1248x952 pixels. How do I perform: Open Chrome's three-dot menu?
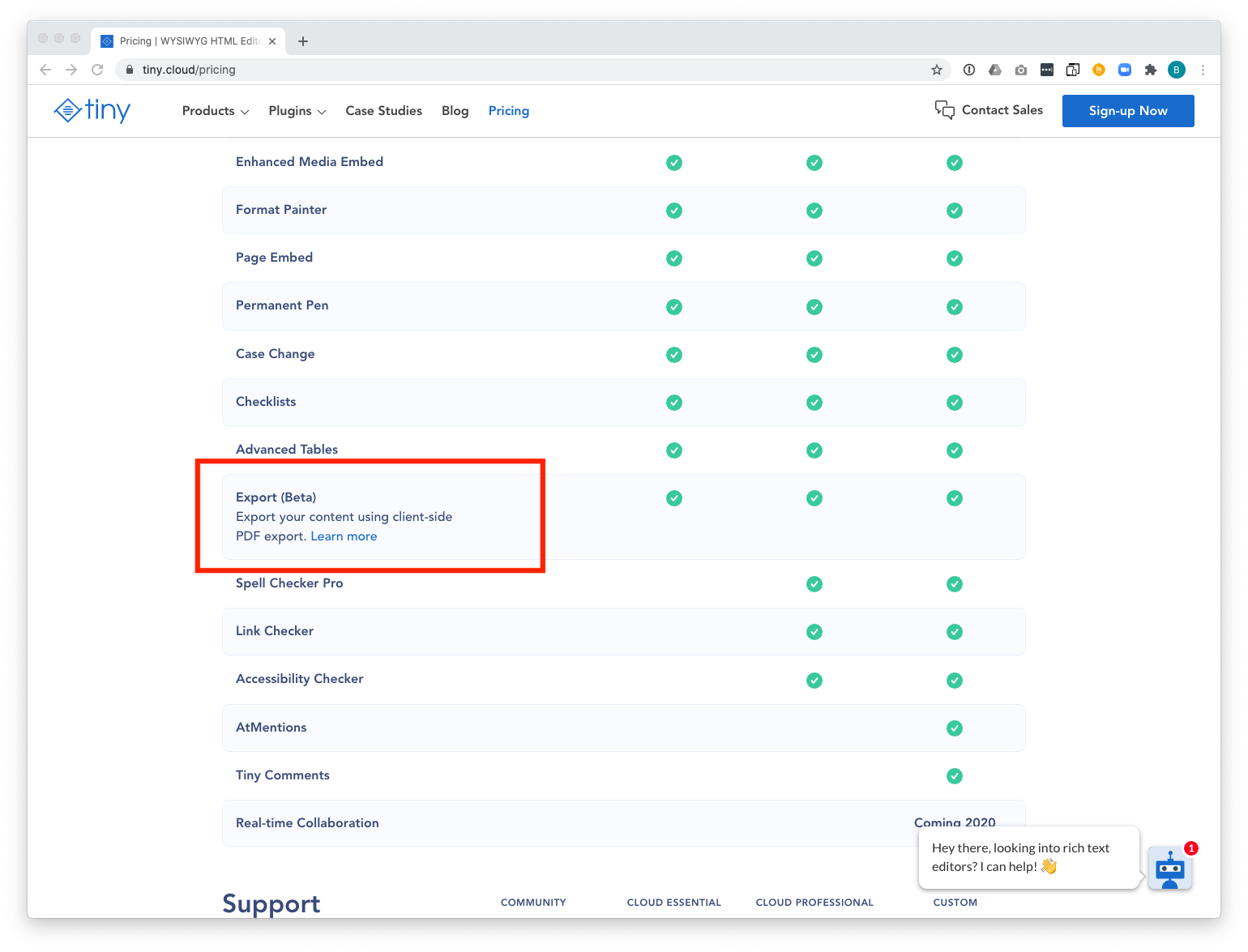[x=1203, y=70]
